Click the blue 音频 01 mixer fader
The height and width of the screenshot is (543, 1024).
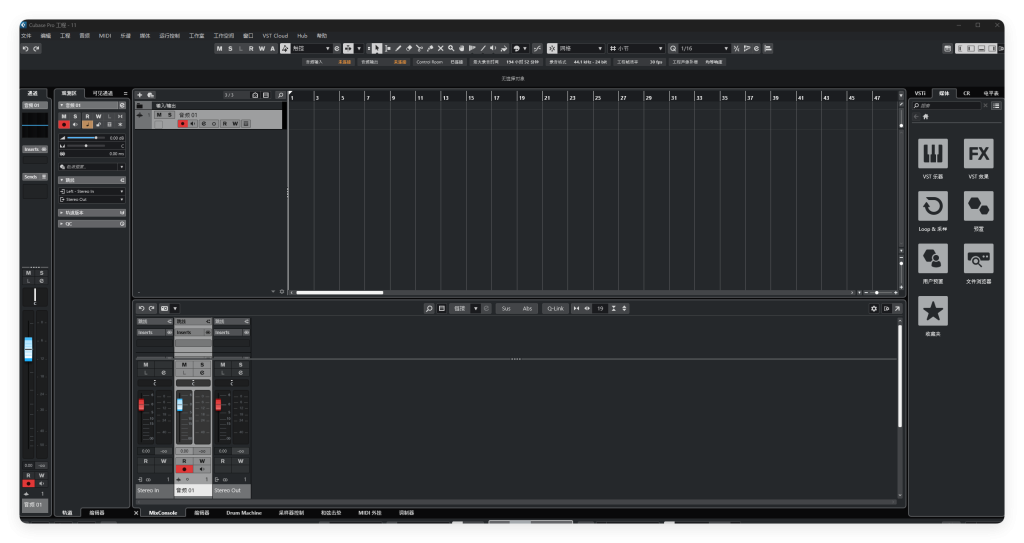pos(180,405)
